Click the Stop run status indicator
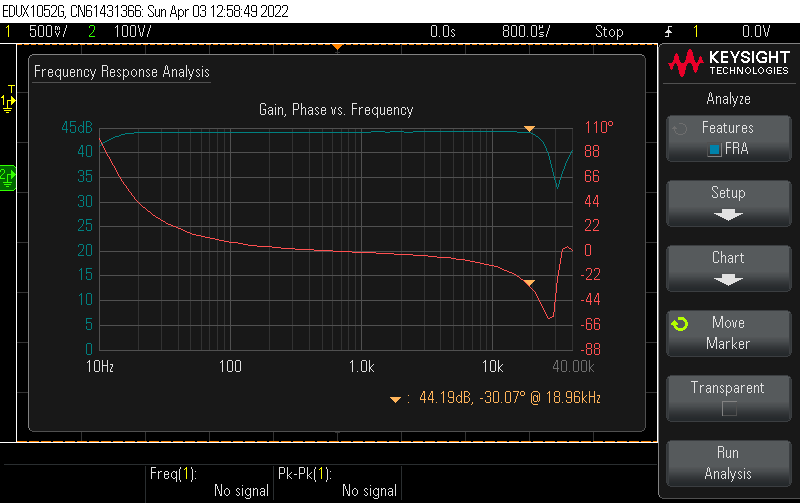800x503 pixels. (x=609, y=32)
